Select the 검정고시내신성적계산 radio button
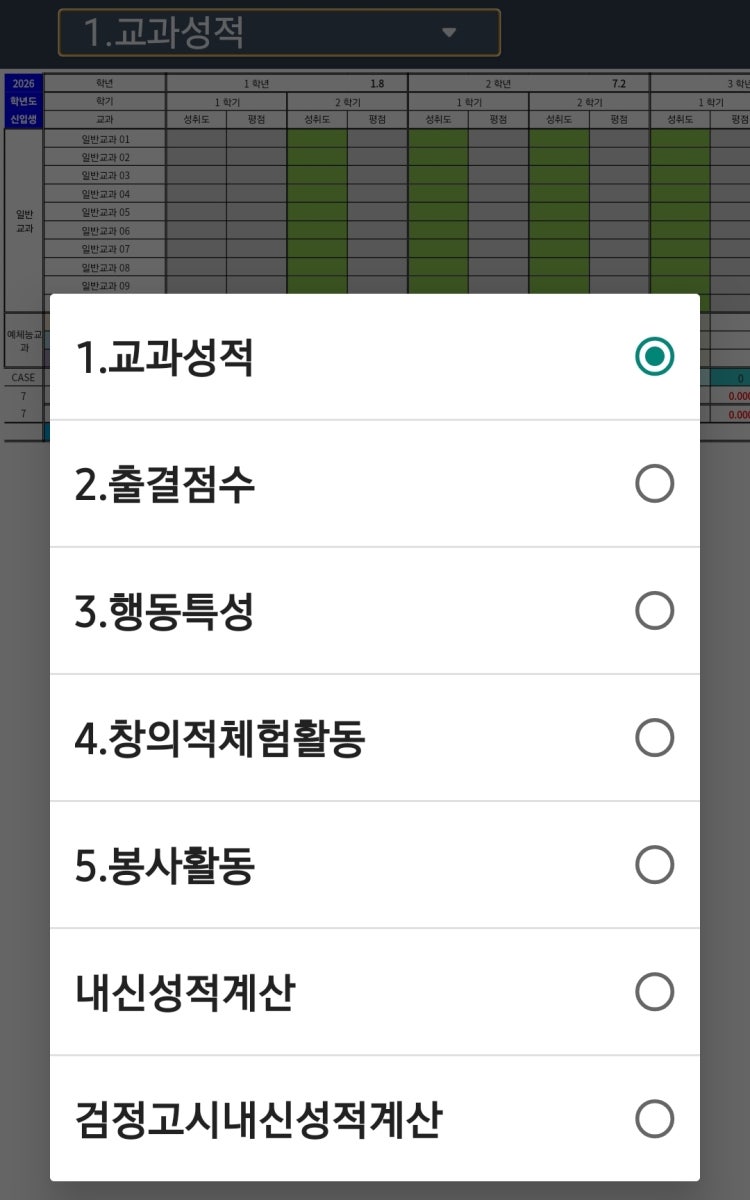 point(654,1119)
